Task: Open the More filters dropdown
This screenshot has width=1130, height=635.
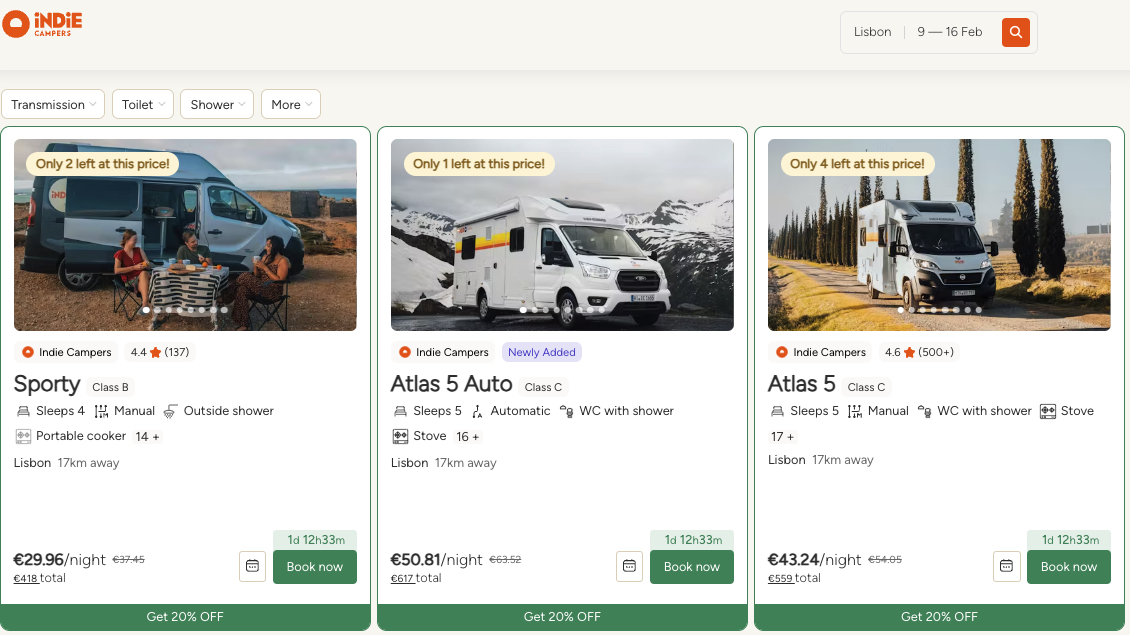Action: 291,104
